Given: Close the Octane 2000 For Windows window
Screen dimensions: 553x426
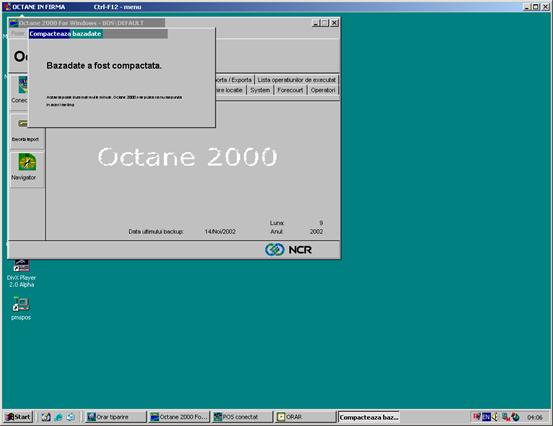Looking at the screenshot, I should click(x=334, y=23).
